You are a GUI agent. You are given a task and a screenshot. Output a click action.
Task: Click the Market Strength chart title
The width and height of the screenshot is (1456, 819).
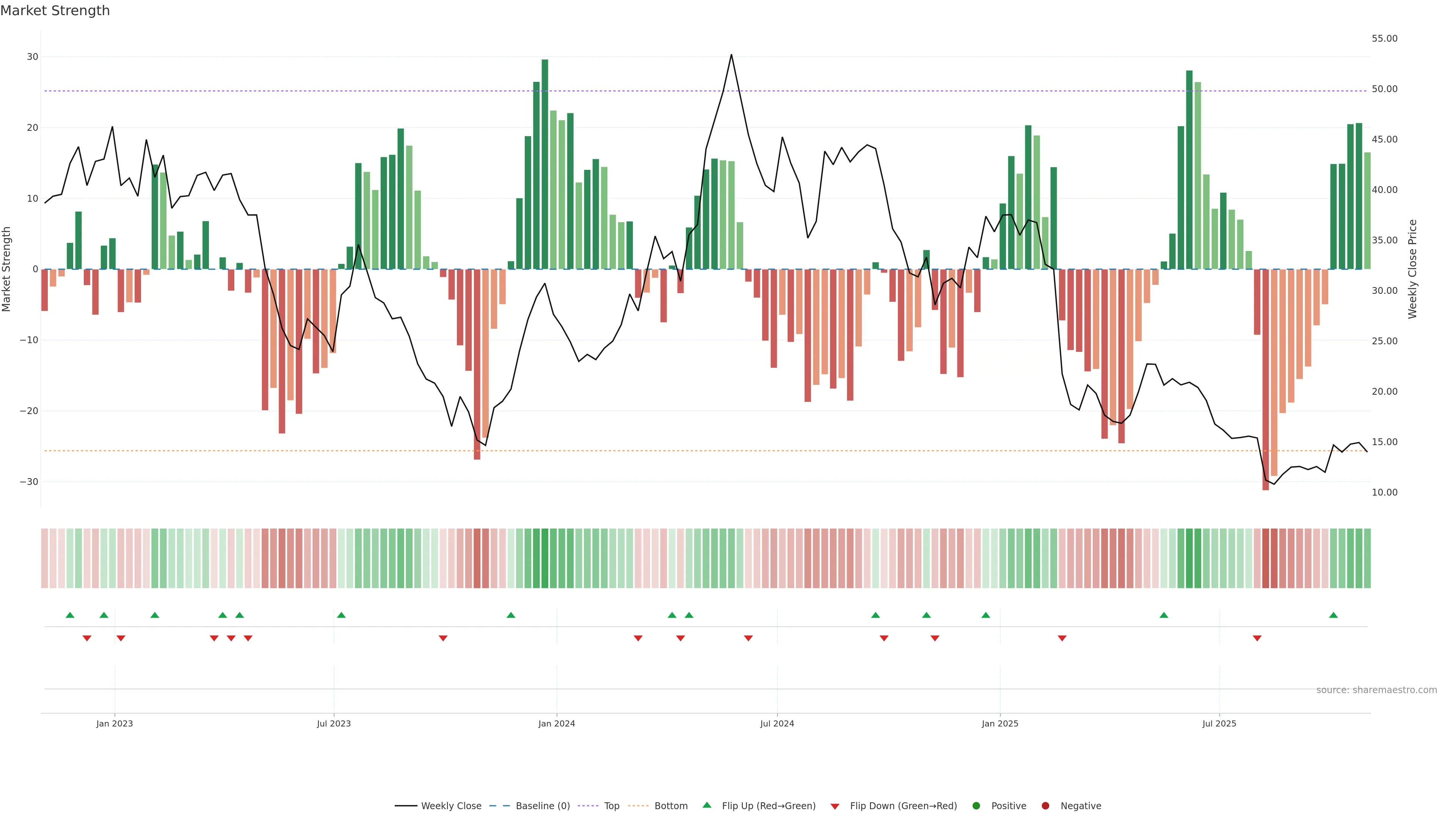[55, 11]
